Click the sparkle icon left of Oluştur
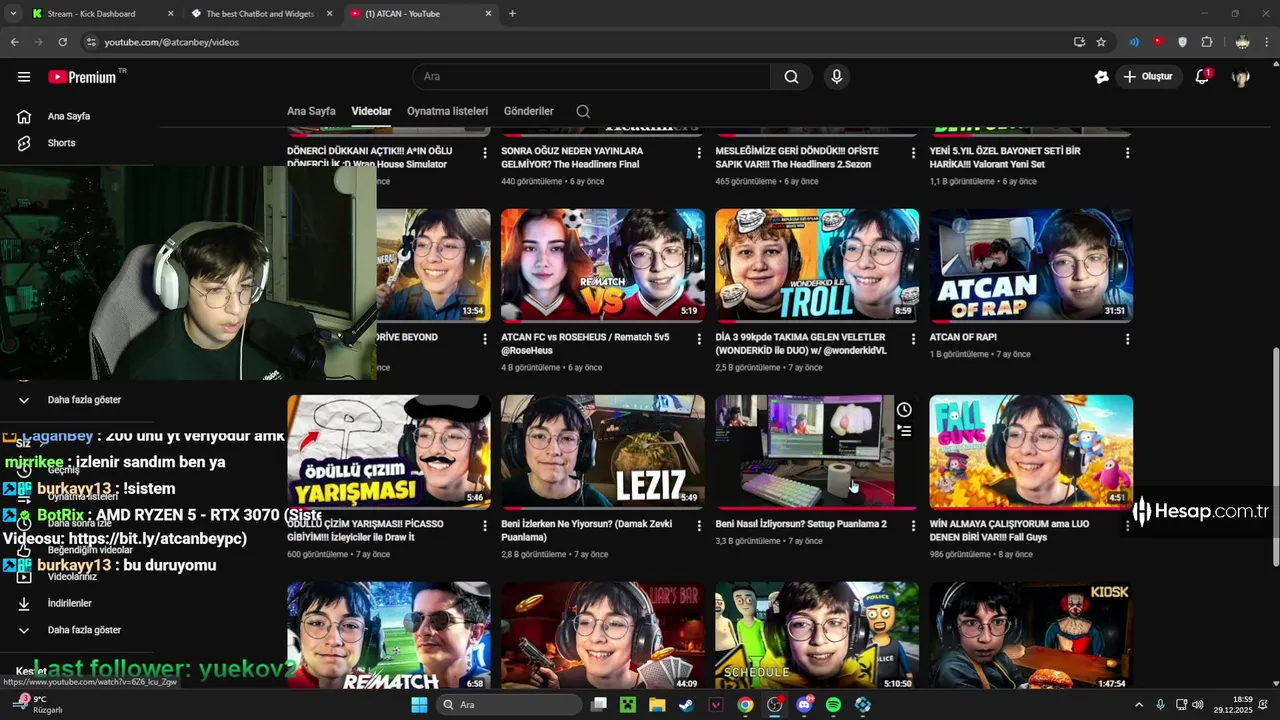1280x720 pixels. point(1101,77)
